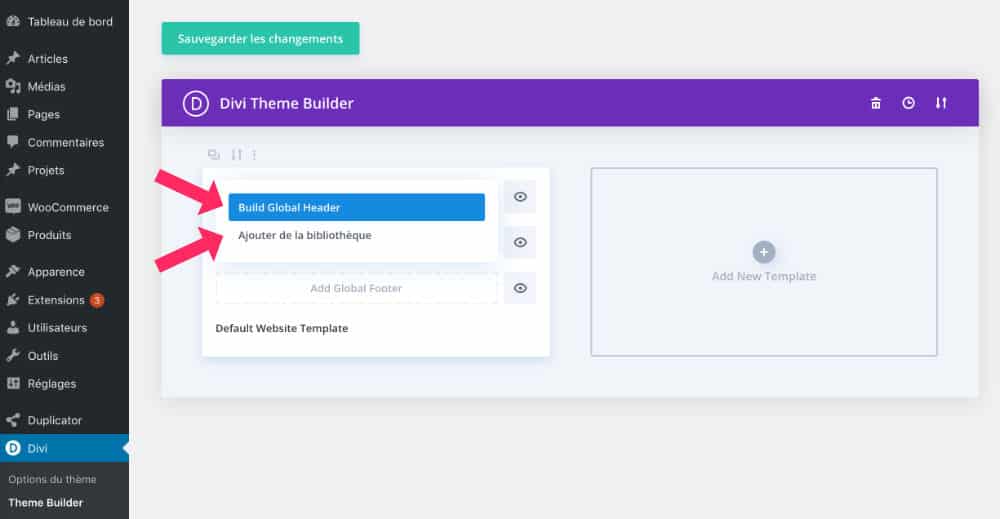Click the Divi D logo in purple bar
Image resolution: width=1000 pixels, height=519 pixels.
pyautogui.click(x=196, y=103)
